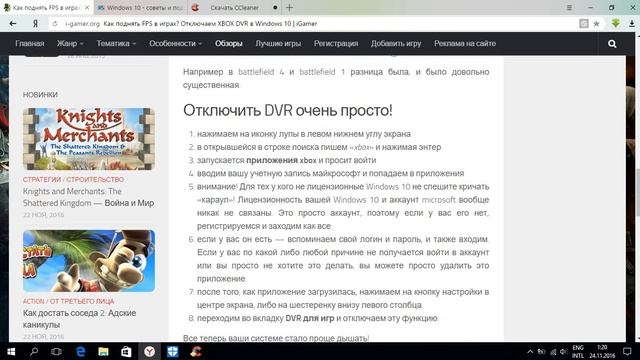Viewport: 640px width, 360px height.
Task: Expand the Жанр dropdown menu
Action: click(x=70, y=43)
